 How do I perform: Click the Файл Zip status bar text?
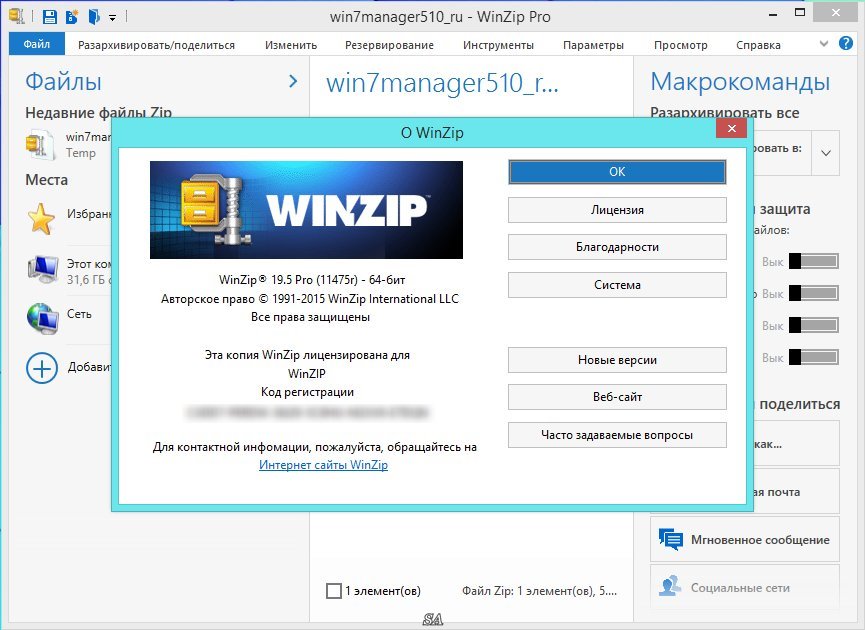click(539, 591)
